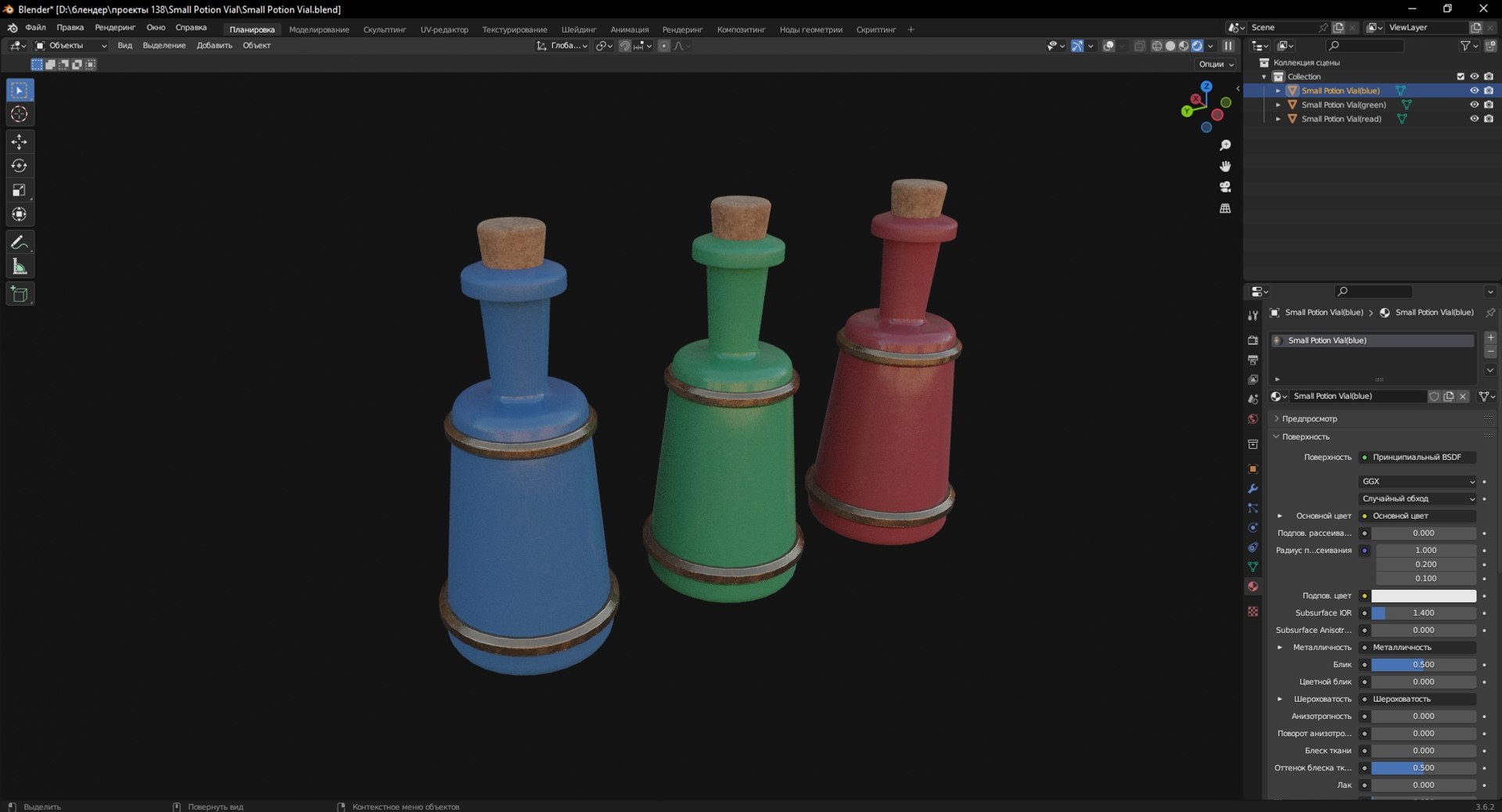The image size is (1502, 812).
Task: Open the Случайный обход dropdown
Action: (1418, 498)
